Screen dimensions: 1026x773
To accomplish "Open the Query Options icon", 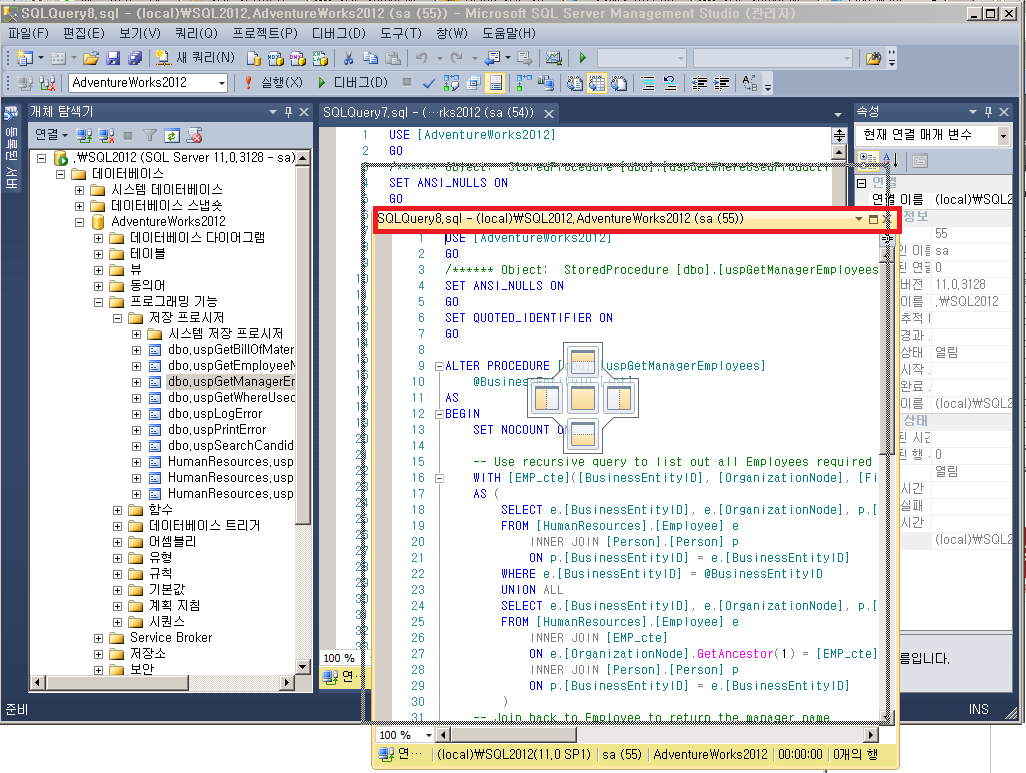I will pyautogui.click(x=473, y=82).
